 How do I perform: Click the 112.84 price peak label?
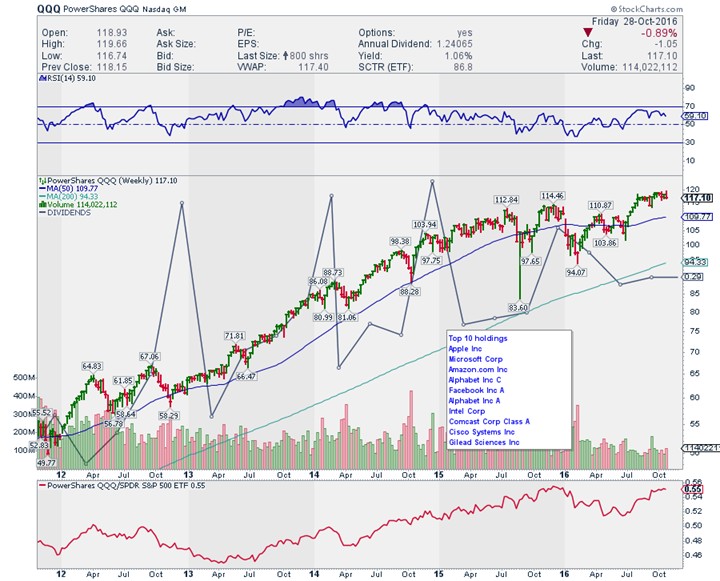click(506, 199)
